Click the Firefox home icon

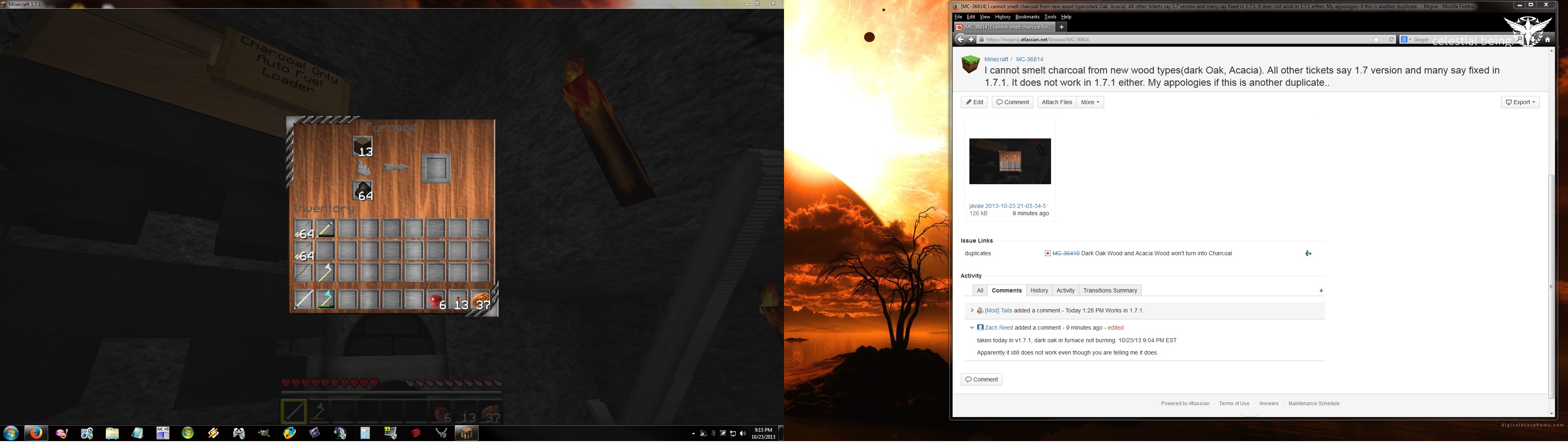coord(1547,40)
